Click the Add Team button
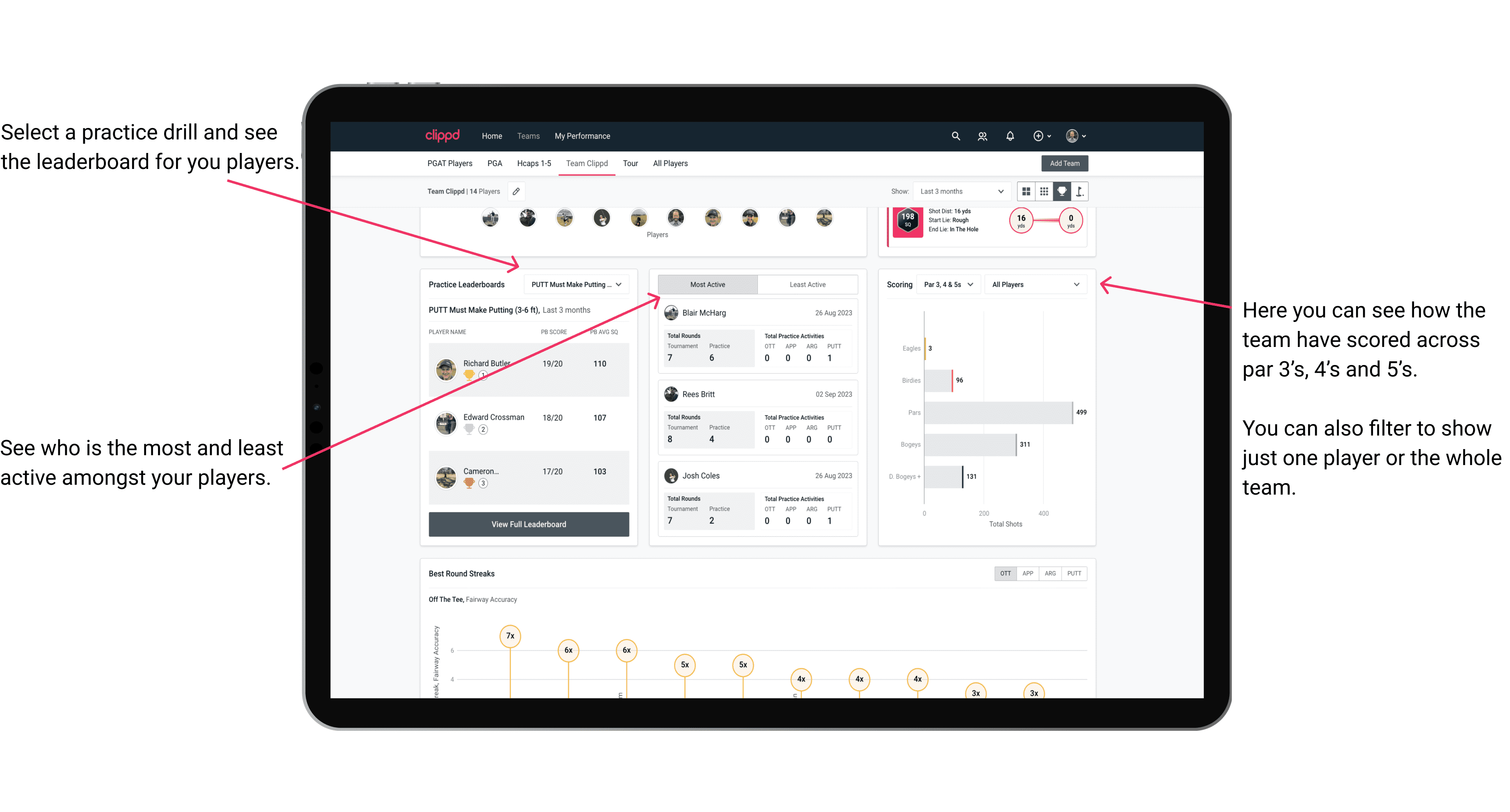This screenshot has height=812, width=1510. click(x=1064, y=163)
